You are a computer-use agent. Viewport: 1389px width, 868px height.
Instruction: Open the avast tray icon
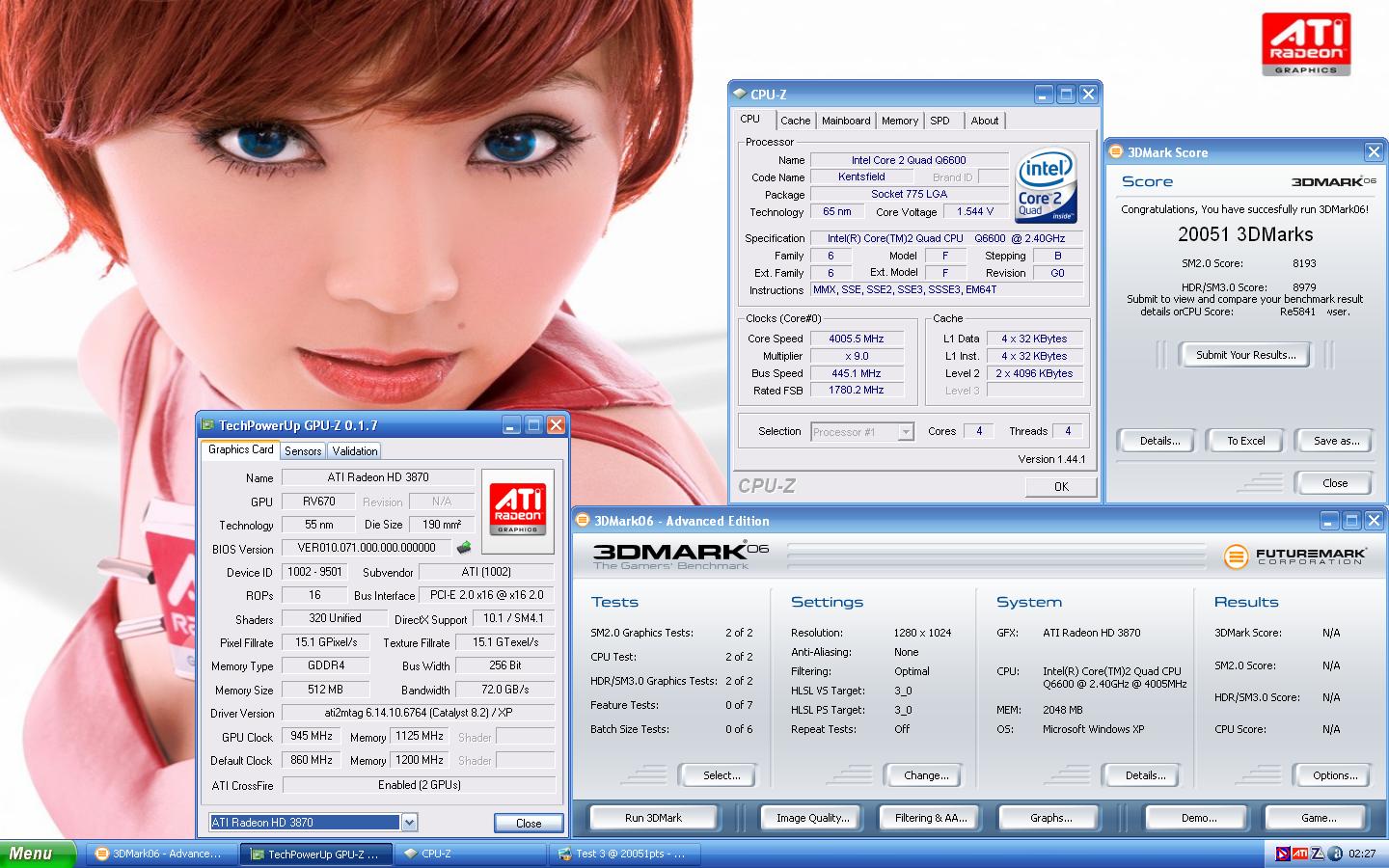pos(1335,854)
